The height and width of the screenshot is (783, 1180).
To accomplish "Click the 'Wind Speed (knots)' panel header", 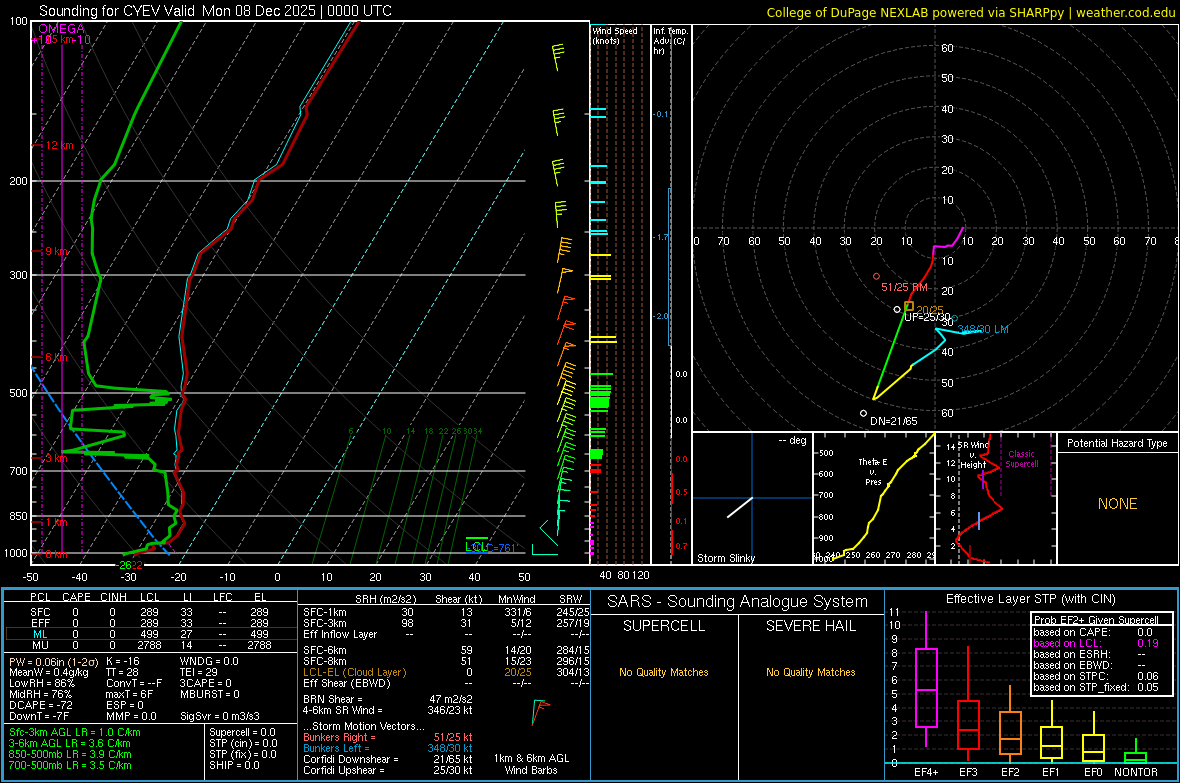I will [x=615, y=35].
